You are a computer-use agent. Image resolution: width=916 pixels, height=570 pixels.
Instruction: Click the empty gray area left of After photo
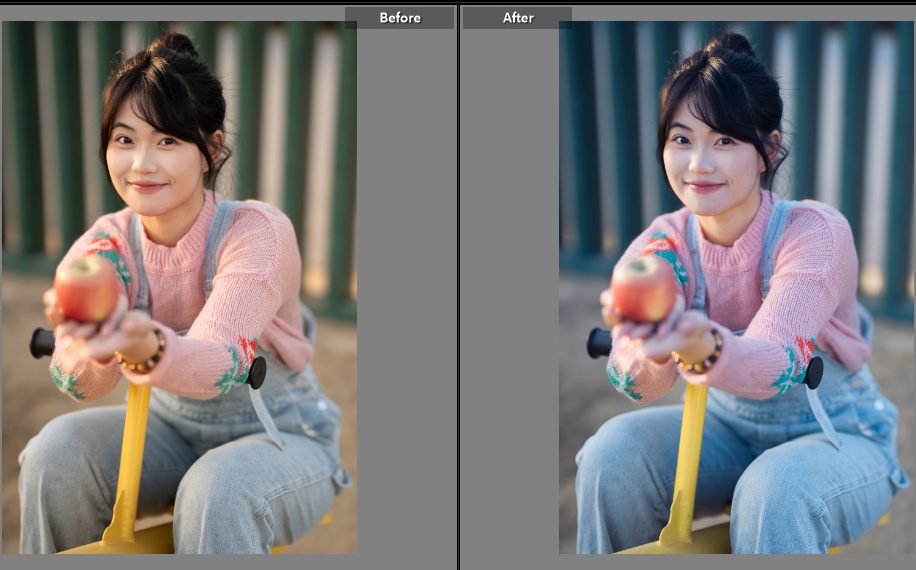coord(508,300)
